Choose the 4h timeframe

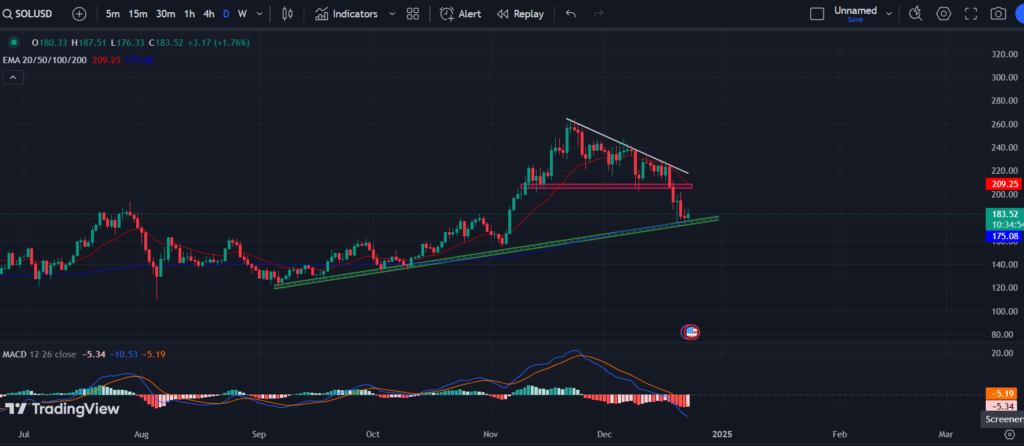[x=209, y=14]
